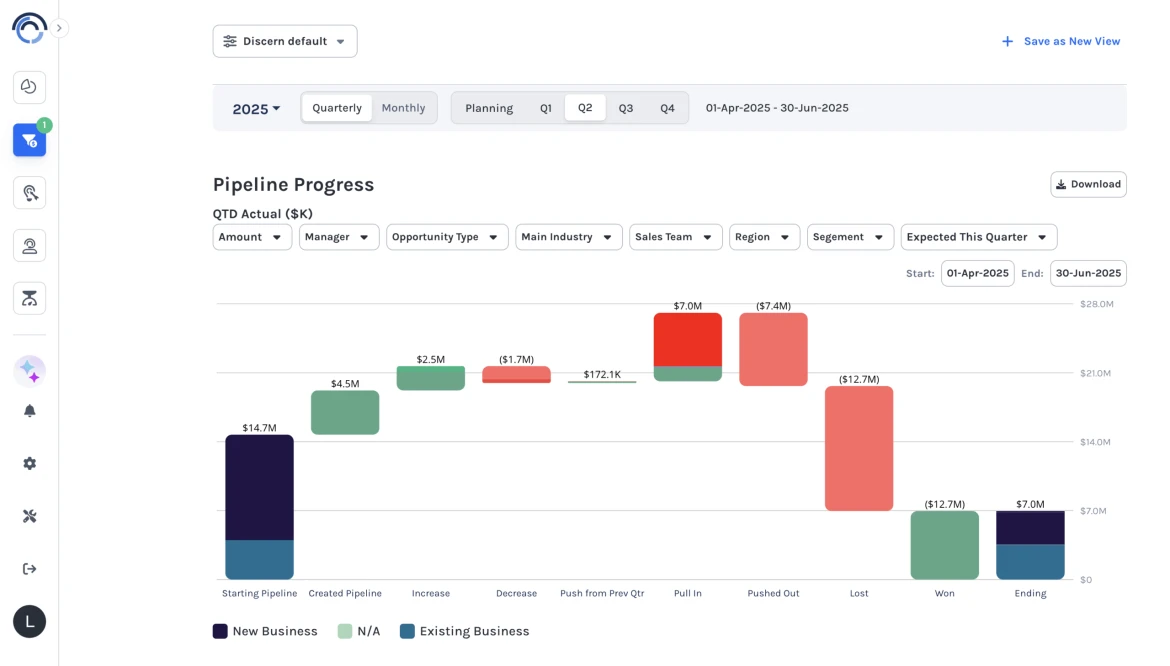Image resolution: width=1170 pixels, height=666 pixels.
Task: Open the Discern default view dropdown
Action: click(285, 41)
